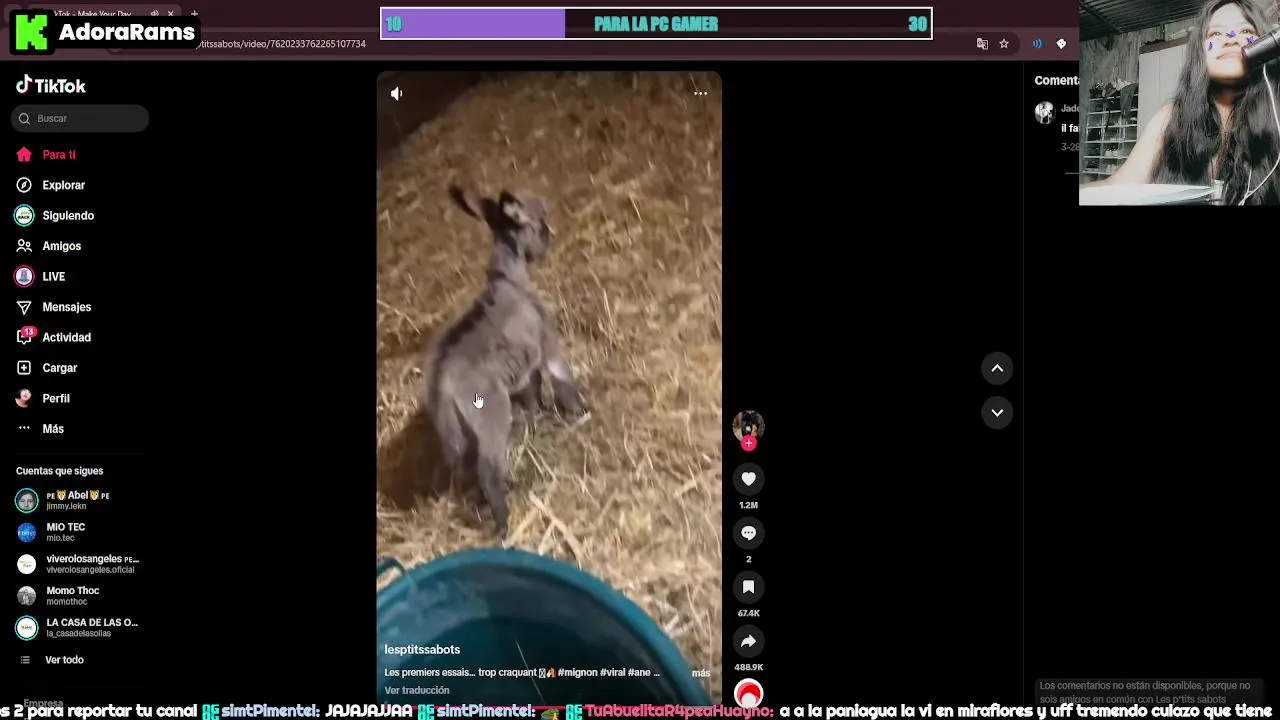Share the video with arrow icon
1280x720 pixels.
[748, 641]
